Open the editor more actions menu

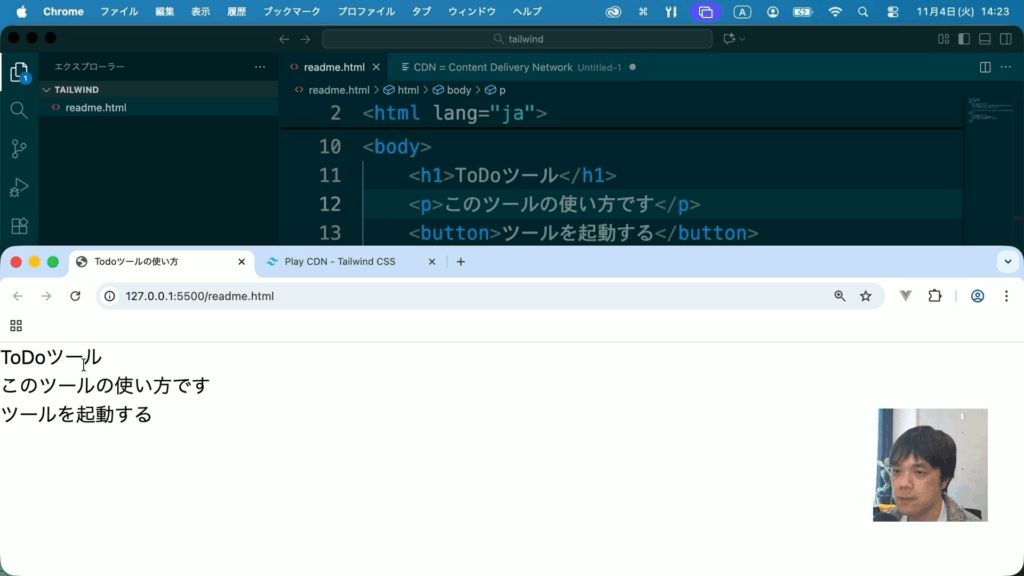(x=1006, y=67)
